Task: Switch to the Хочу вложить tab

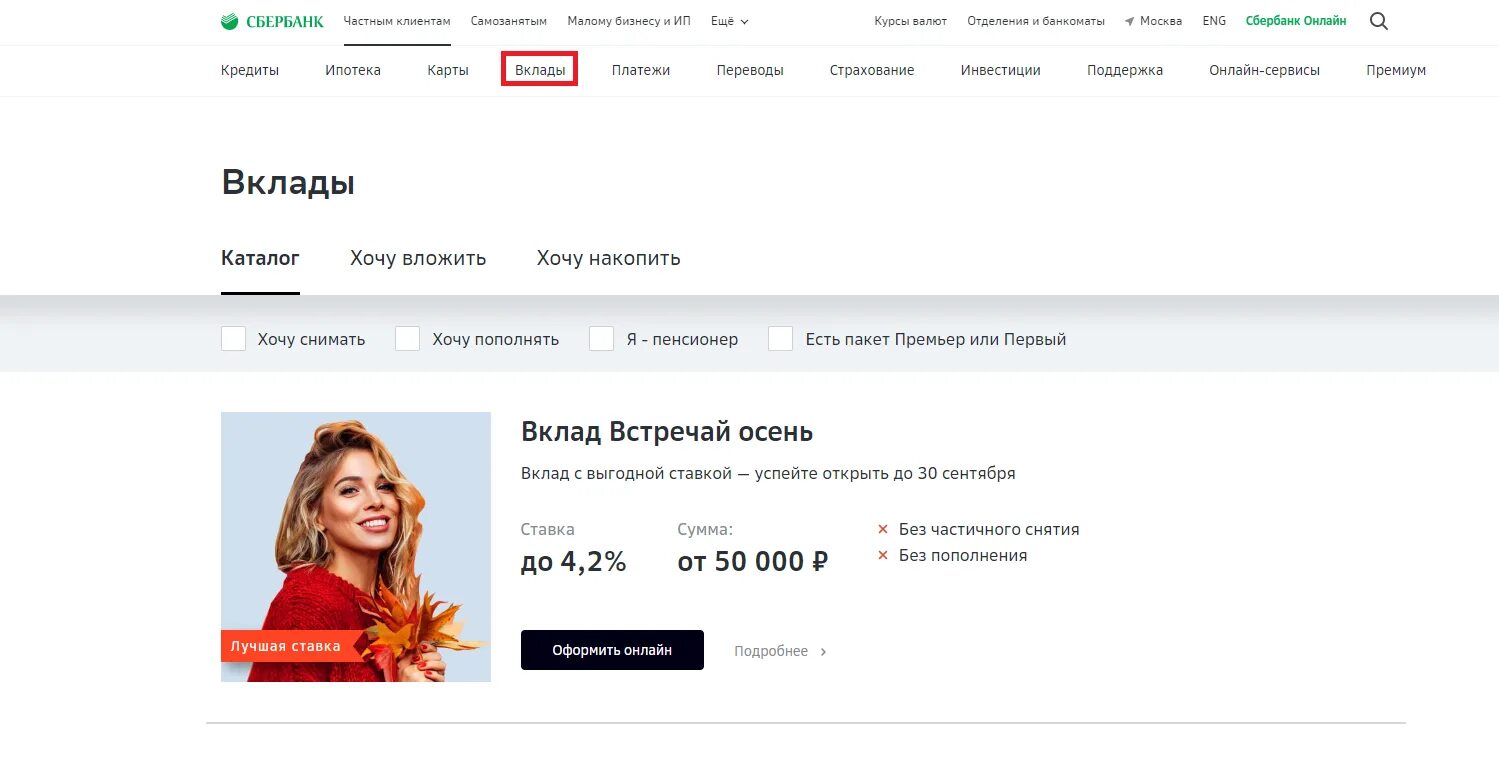Action: (418, 258)
